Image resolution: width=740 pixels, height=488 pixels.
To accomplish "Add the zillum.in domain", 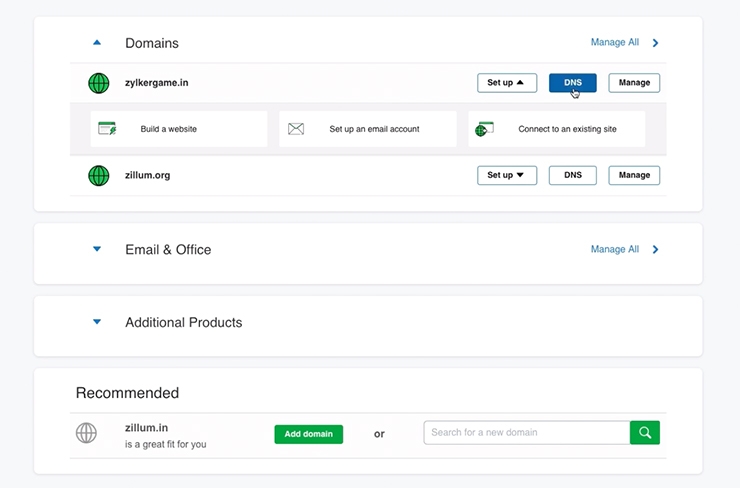I will coord(308,434).
